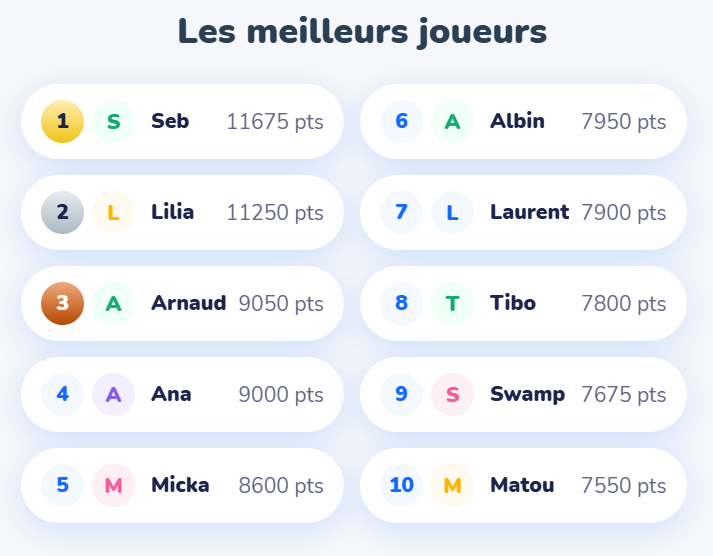
Task: Click the bronze rank 3 medal badge
Action: [x=62, y=303]
